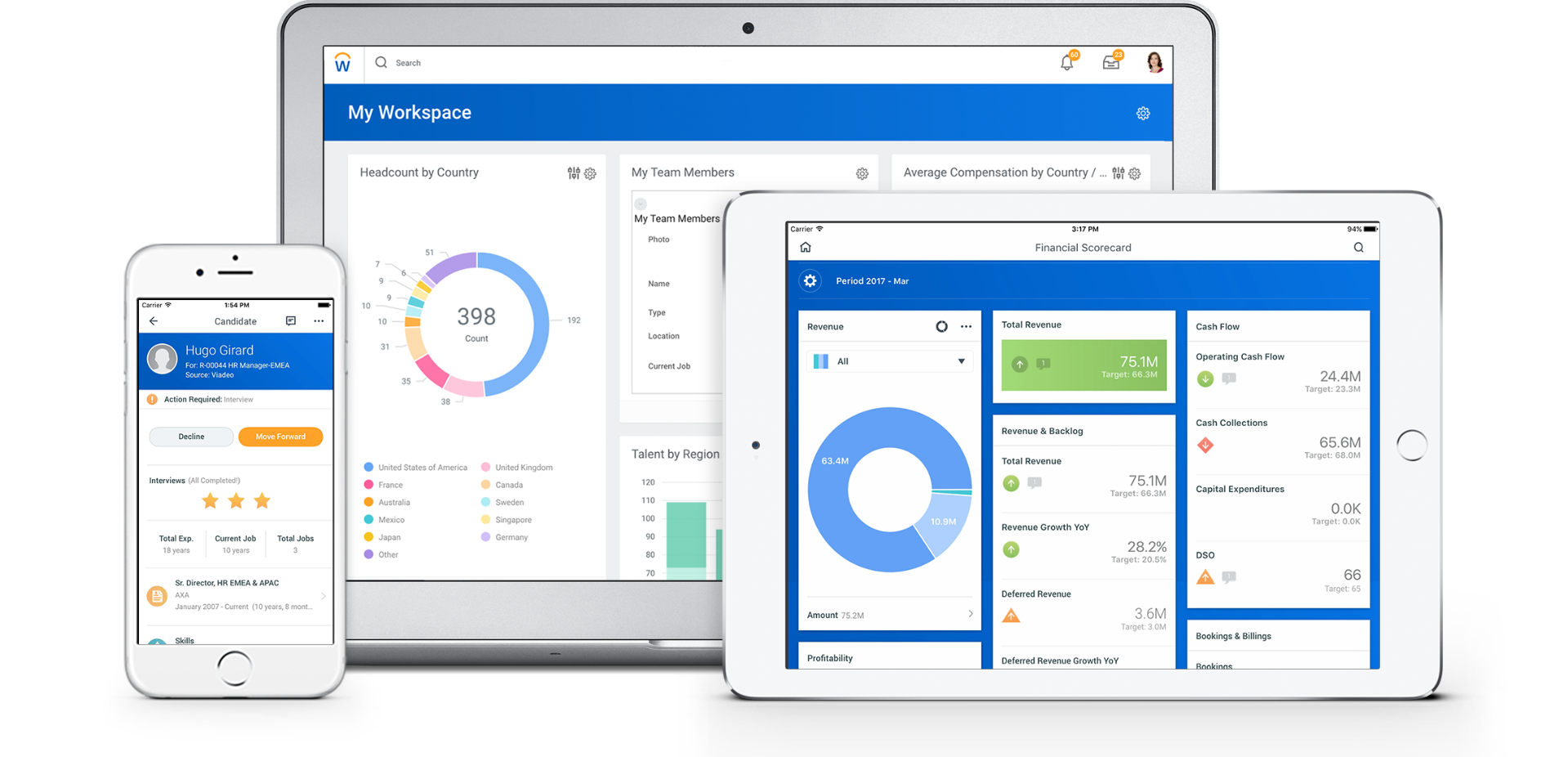Open notifications via the bell icon
Image resolution: width=1568 pixels, height=757 pixels.
(1067, 62)
